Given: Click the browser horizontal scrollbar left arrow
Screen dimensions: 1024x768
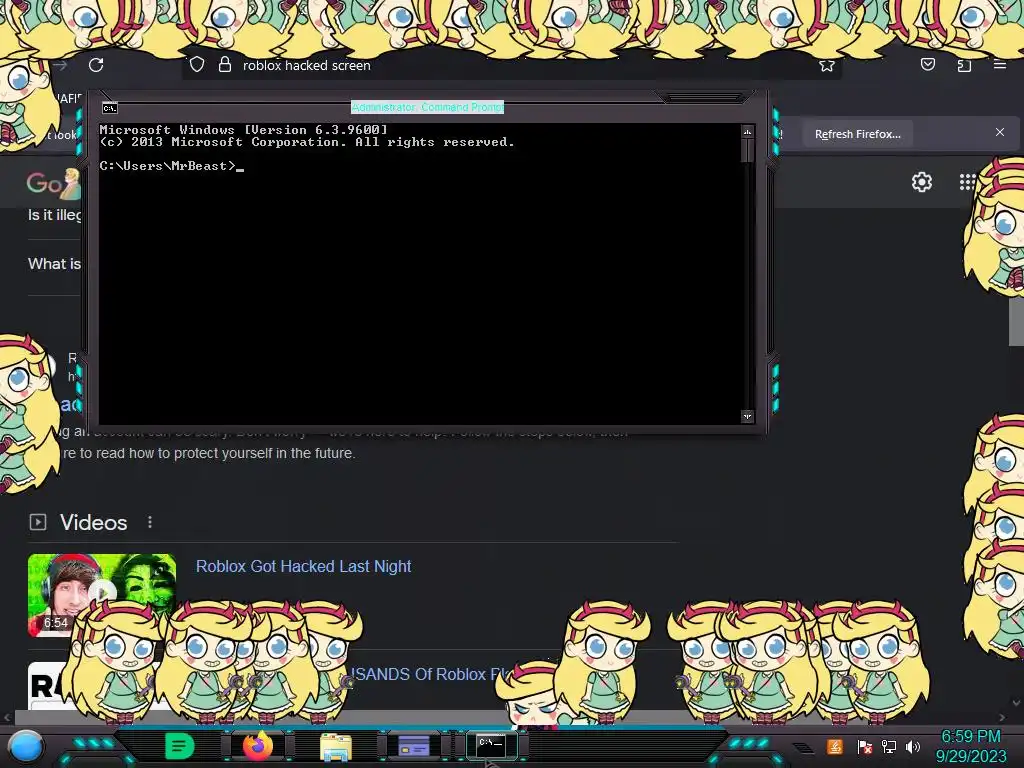Looking at the screenshot, I should pyautogui.click(x=7, y=717).
